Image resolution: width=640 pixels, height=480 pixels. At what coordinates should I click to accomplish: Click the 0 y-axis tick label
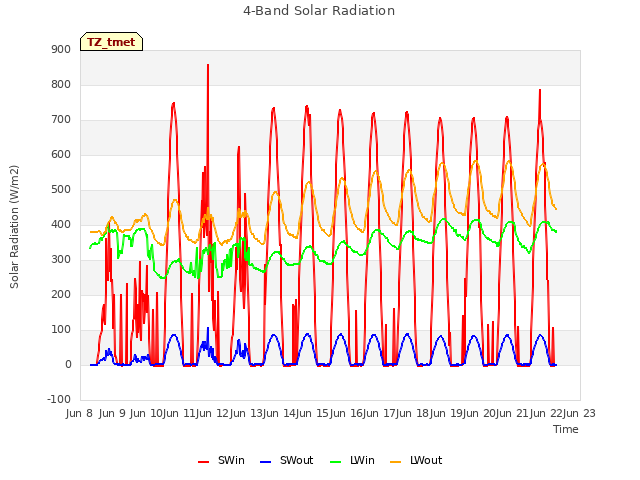click(x=68, y=365)
